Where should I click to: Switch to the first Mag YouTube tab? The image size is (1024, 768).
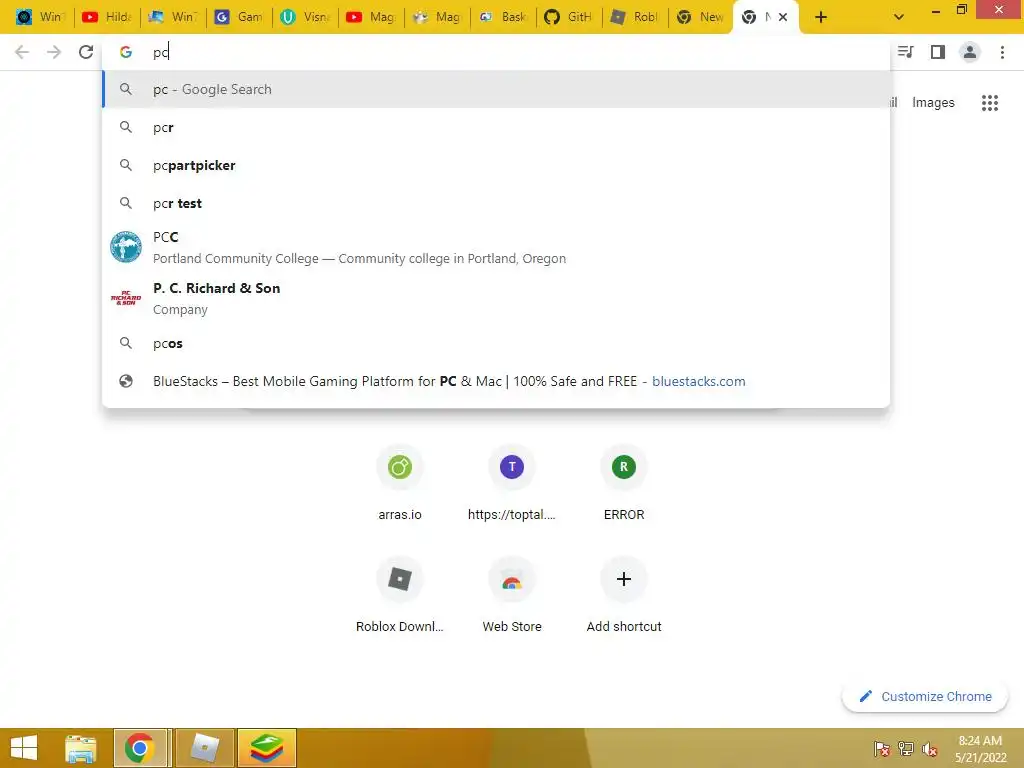[371, 17]
